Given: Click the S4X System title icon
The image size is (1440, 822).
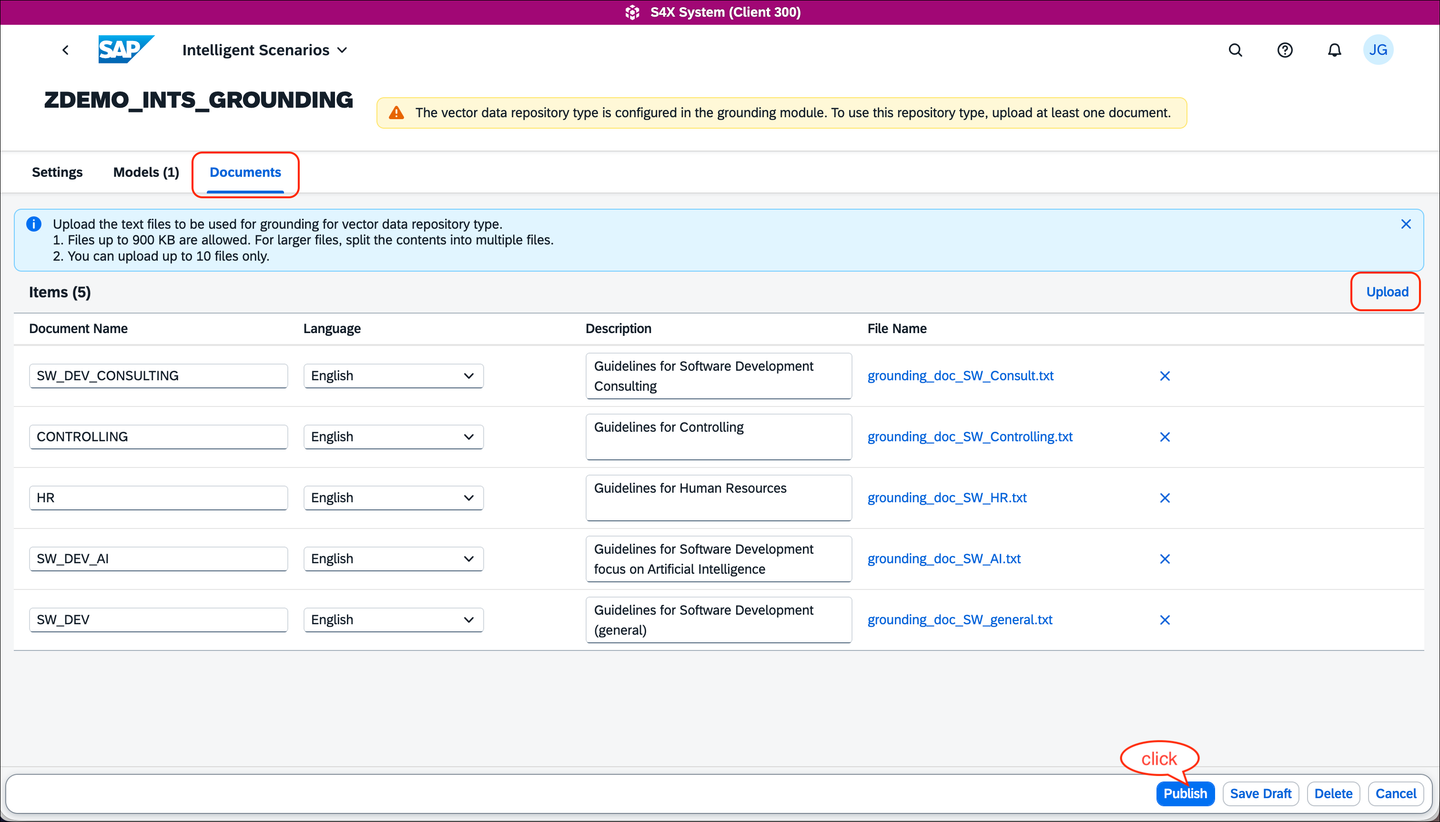Looking at the screenshot, I should [632, 12].
